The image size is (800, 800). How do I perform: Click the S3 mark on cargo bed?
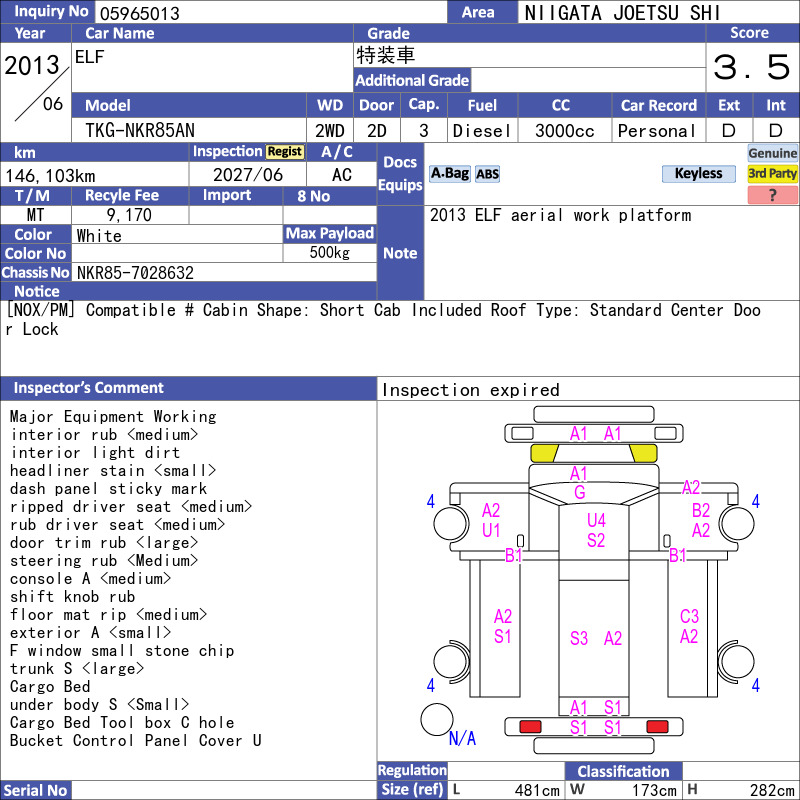tap(579, 638)
